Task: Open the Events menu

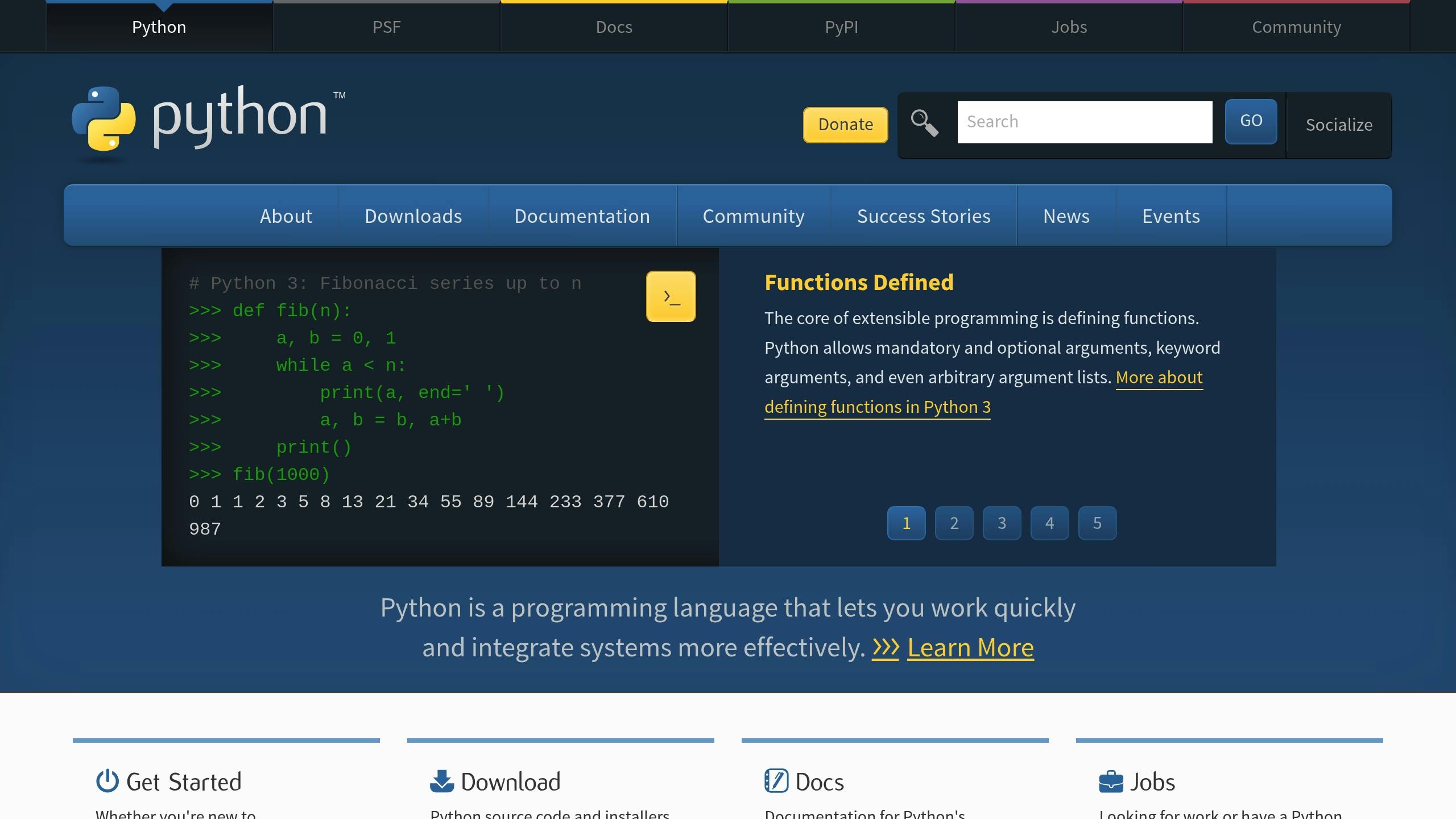Action: [x=1171, y=216]
